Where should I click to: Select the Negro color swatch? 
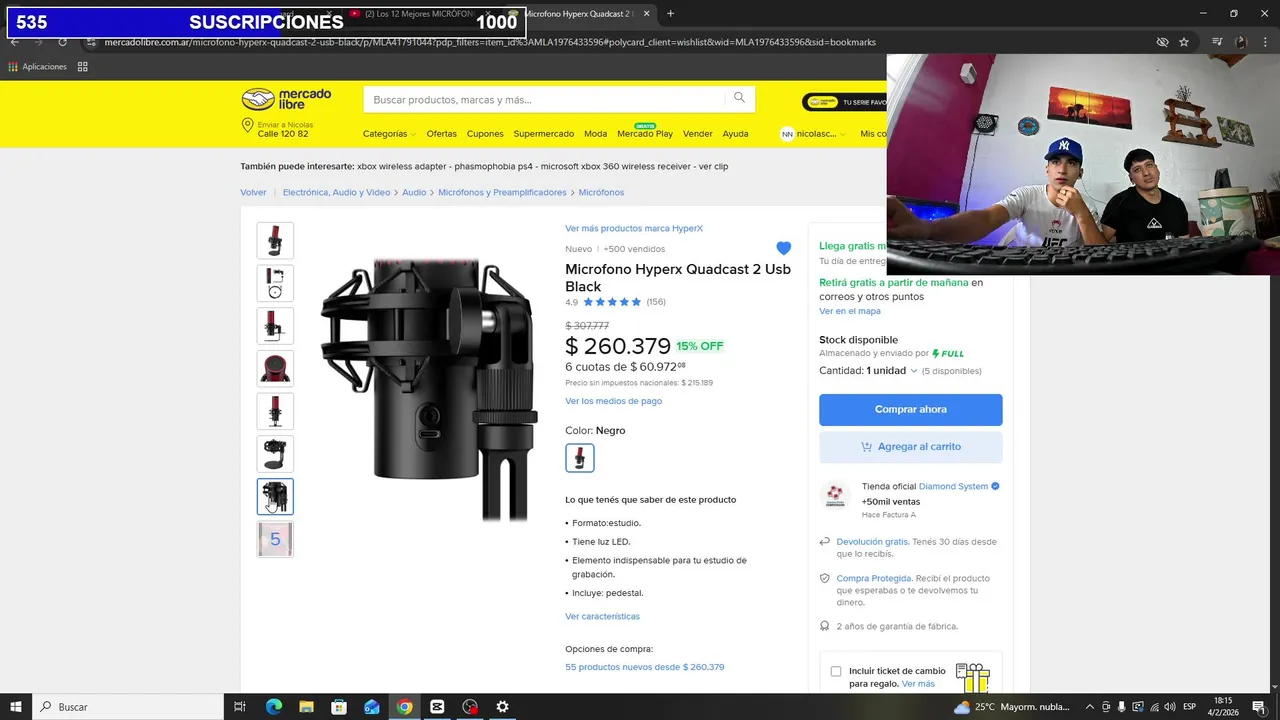click(580, 458)
